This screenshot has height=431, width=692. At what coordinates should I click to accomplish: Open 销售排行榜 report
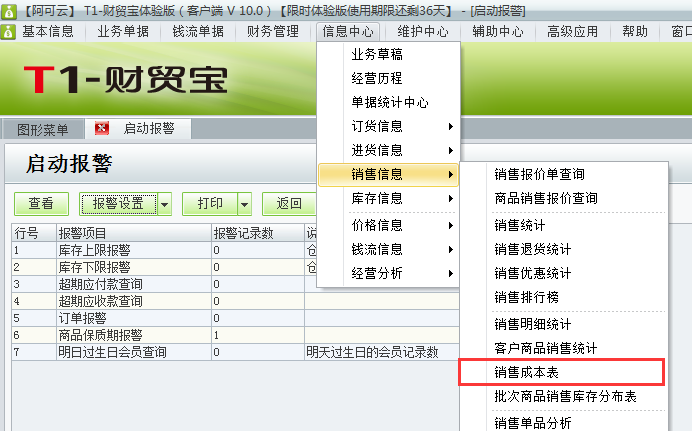[563, 297]
